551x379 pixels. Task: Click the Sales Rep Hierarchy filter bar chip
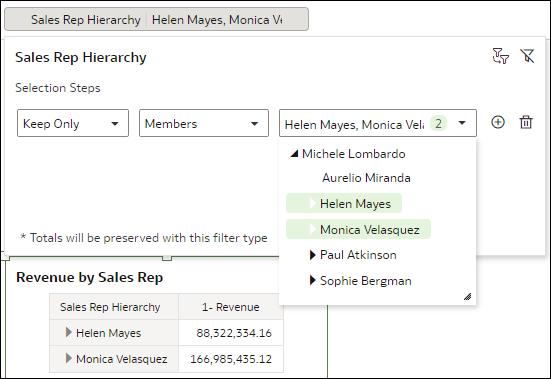pos(156,19)
